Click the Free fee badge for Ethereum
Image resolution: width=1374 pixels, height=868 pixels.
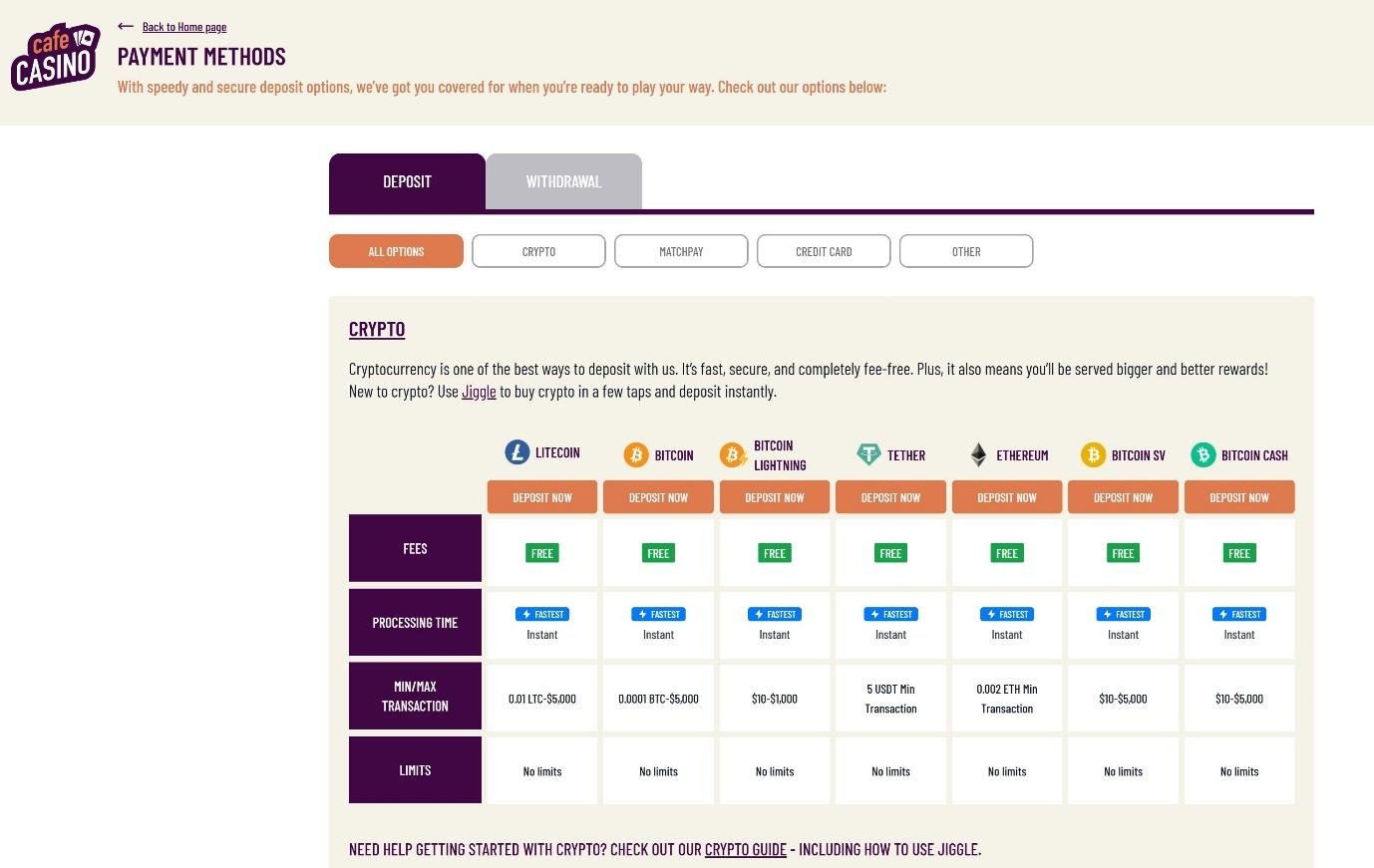1007,553
